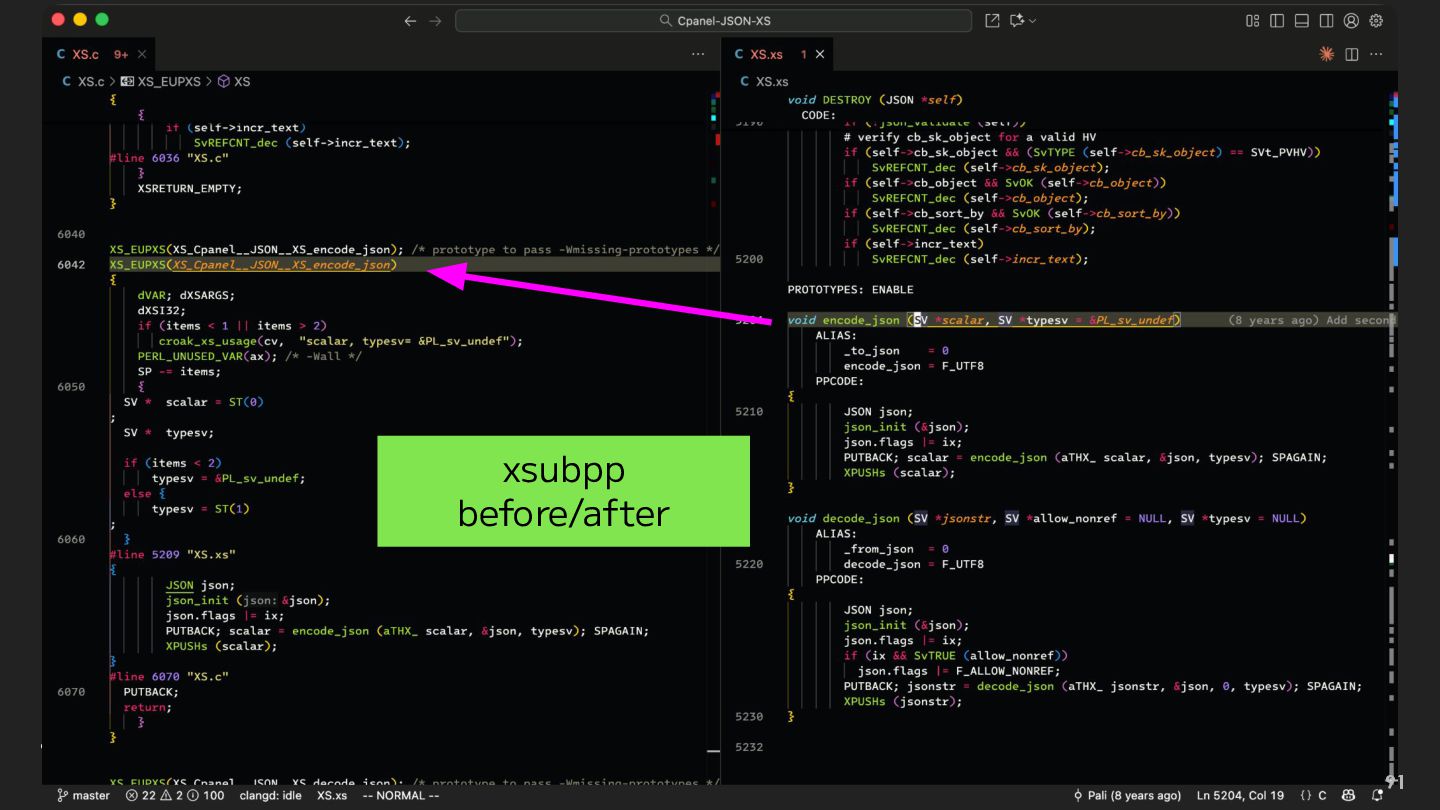1440x810 pixels.
Task: Click the orange Claude starburst icon
Action: click(1327, 54)
